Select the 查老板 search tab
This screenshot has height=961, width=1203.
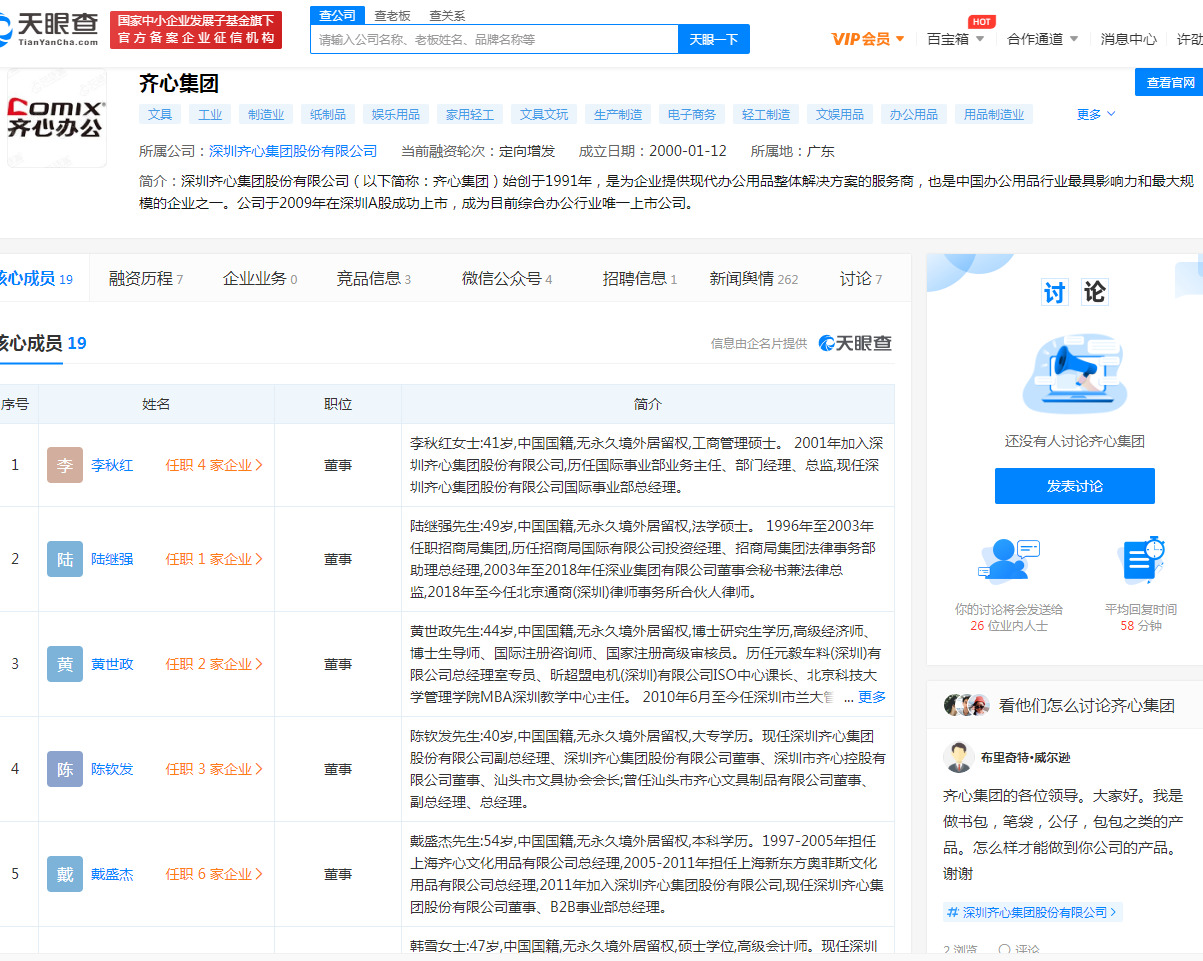(393, 15)
